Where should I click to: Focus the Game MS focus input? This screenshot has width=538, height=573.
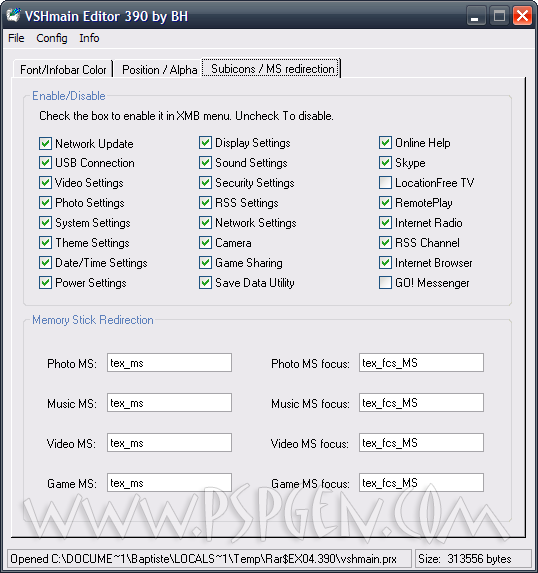(421, 482)
